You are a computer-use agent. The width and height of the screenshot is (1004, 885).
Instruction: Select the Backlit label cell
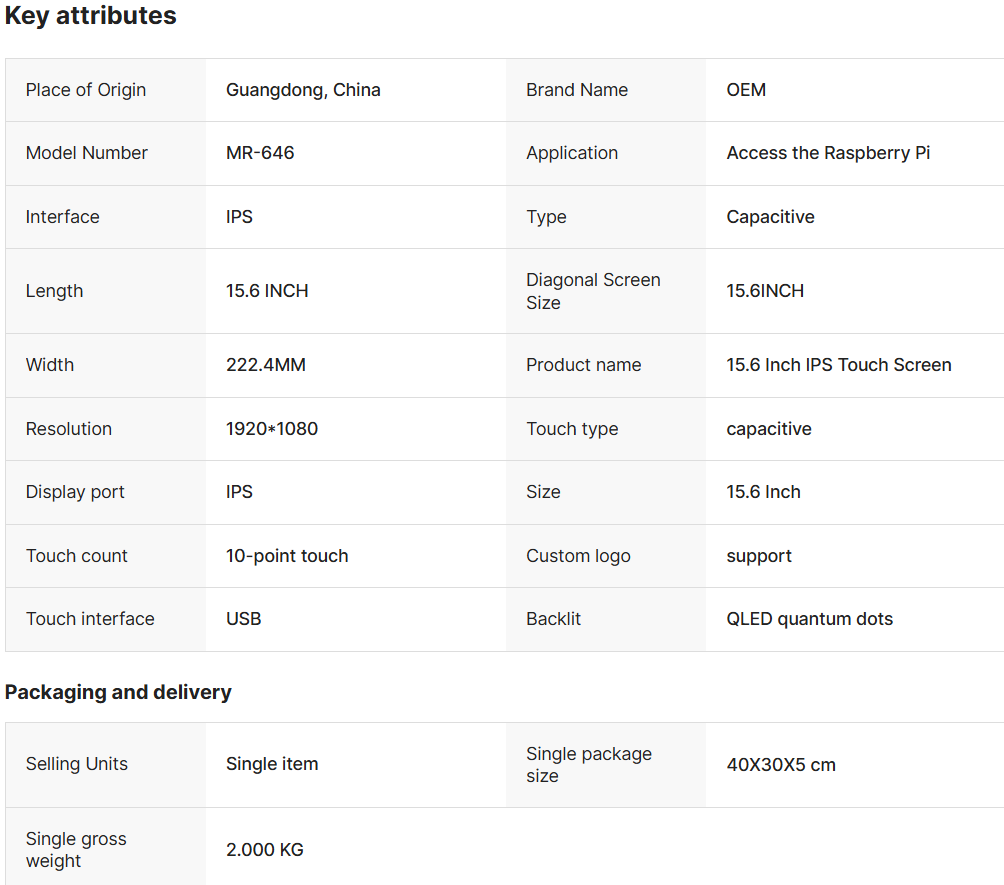point(553,619)
